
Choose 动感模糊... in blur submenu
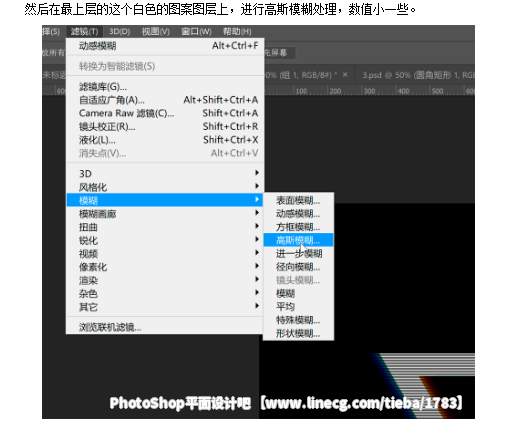tap(298, 214)
